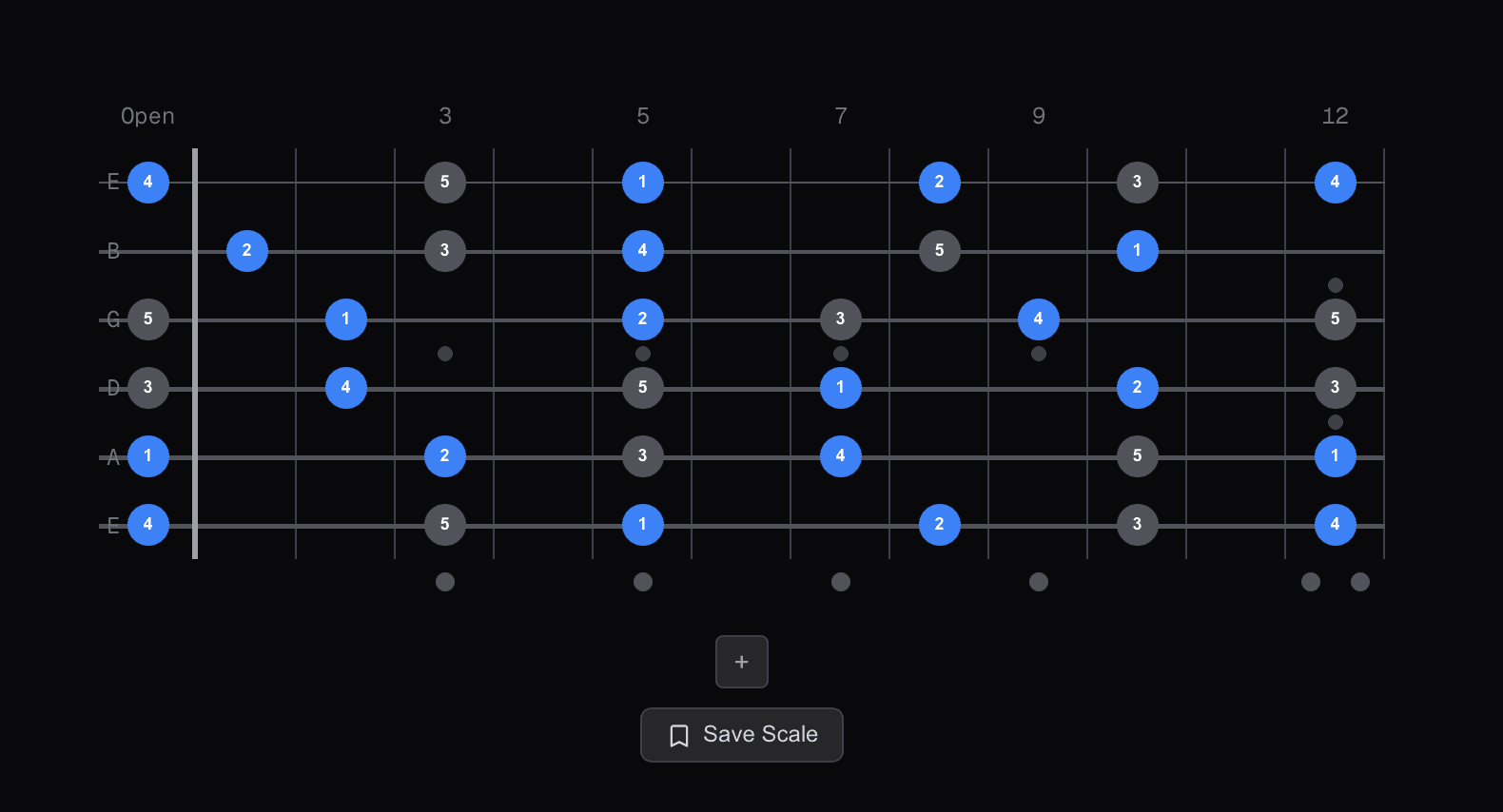Click the blue "1" note on the D string at fret 7
Viewport: 1503px width, 812px height.
point(841,387)
